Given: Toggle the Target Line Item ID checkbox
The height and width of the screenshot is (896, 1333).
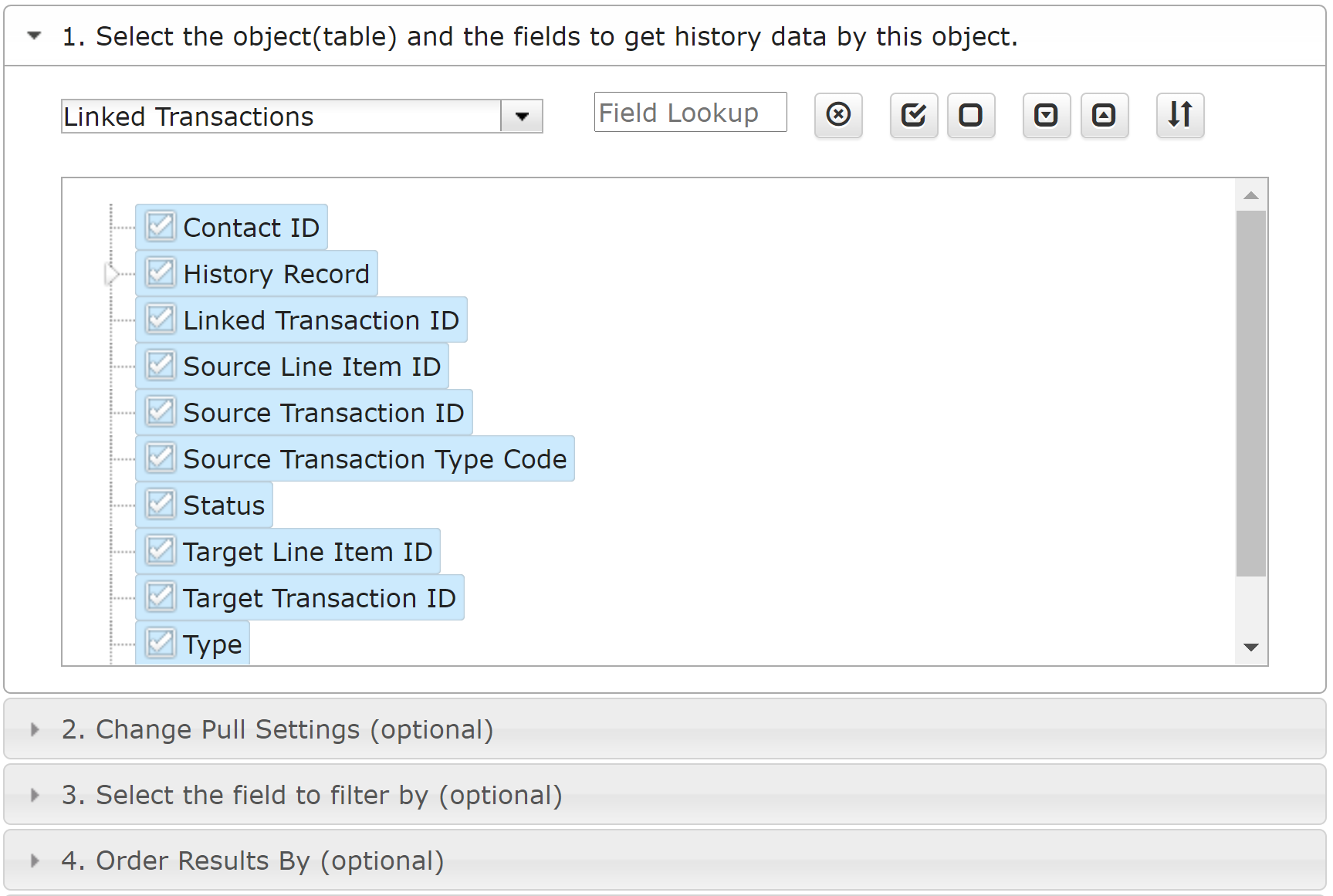Looking at the screenshot, I should [x=161, y=551].
